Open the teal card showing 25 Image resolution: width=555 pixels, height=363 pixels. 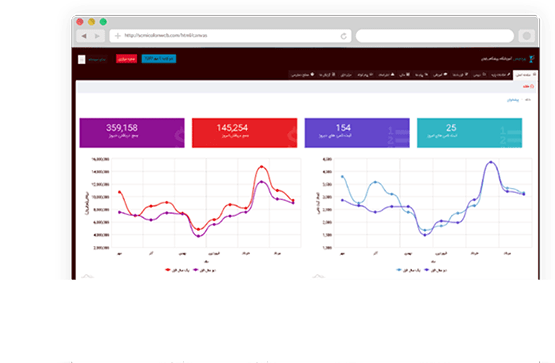click(469, 133)
